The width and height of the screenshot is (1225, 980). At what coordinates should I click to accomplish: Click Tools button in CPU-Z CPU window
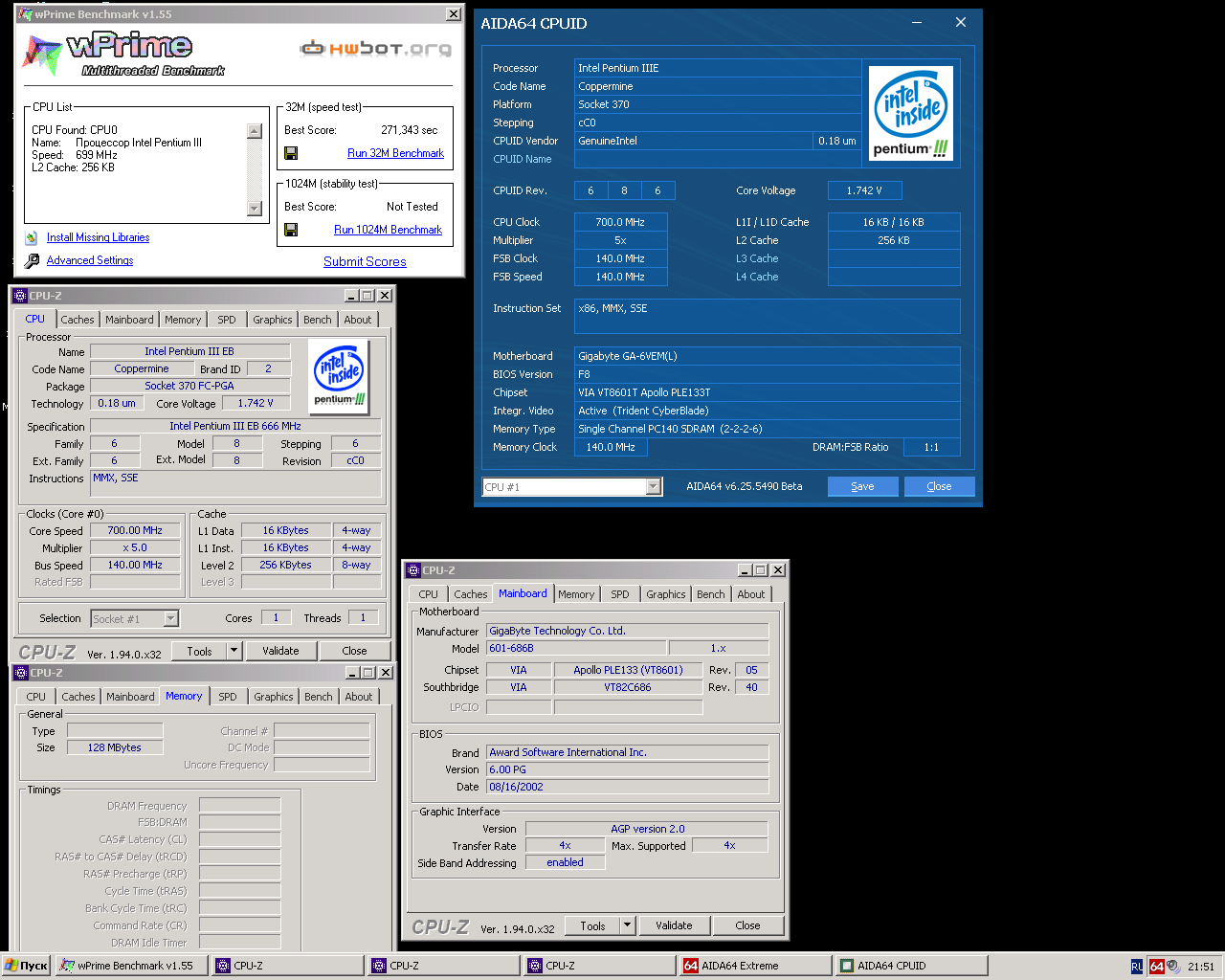coord(199,651)
